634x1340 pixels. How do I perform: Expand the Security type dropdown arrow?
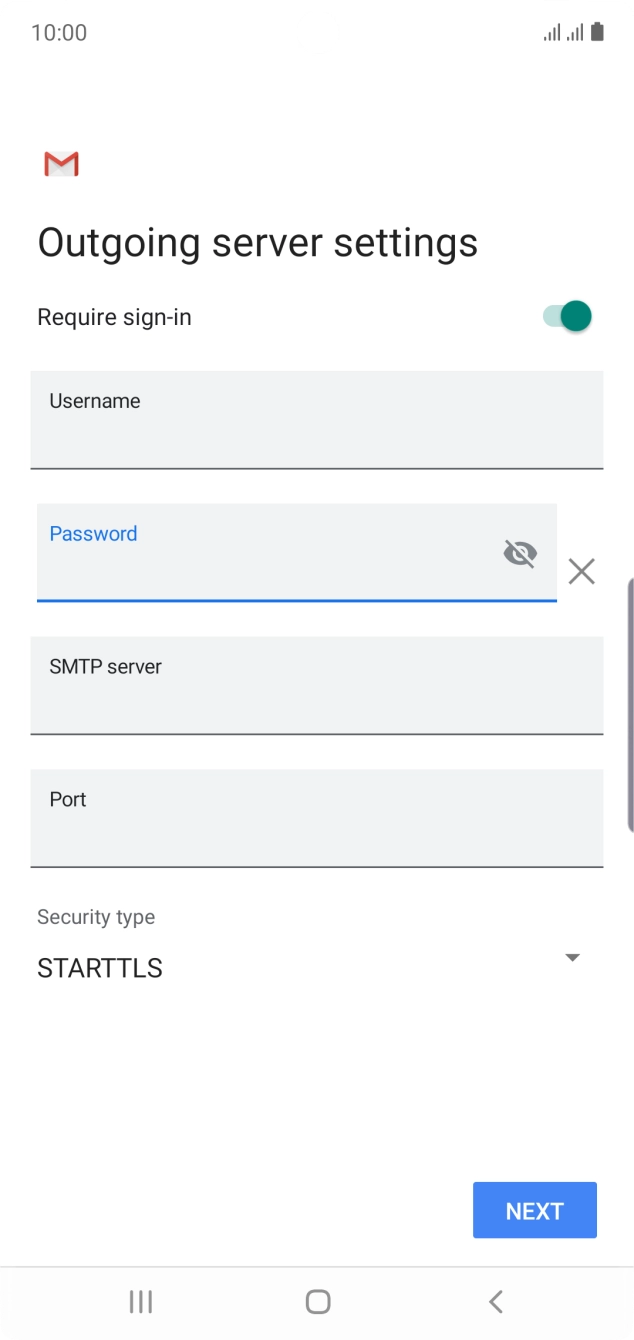click(572, 957)
